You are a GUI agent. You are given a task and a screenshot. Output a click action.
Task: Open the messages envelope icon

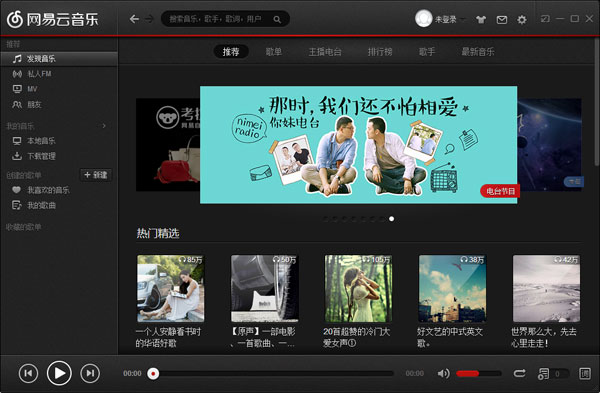click(x=502, y=20)
